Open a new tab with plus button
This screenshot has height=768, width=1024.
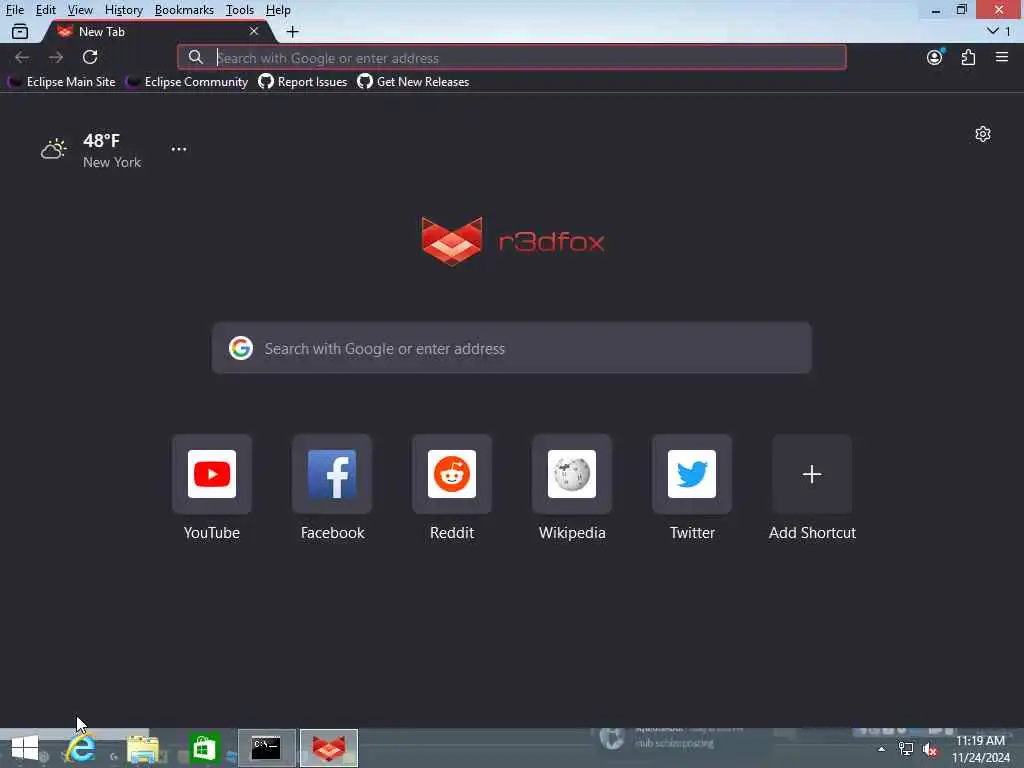[293, 31]
